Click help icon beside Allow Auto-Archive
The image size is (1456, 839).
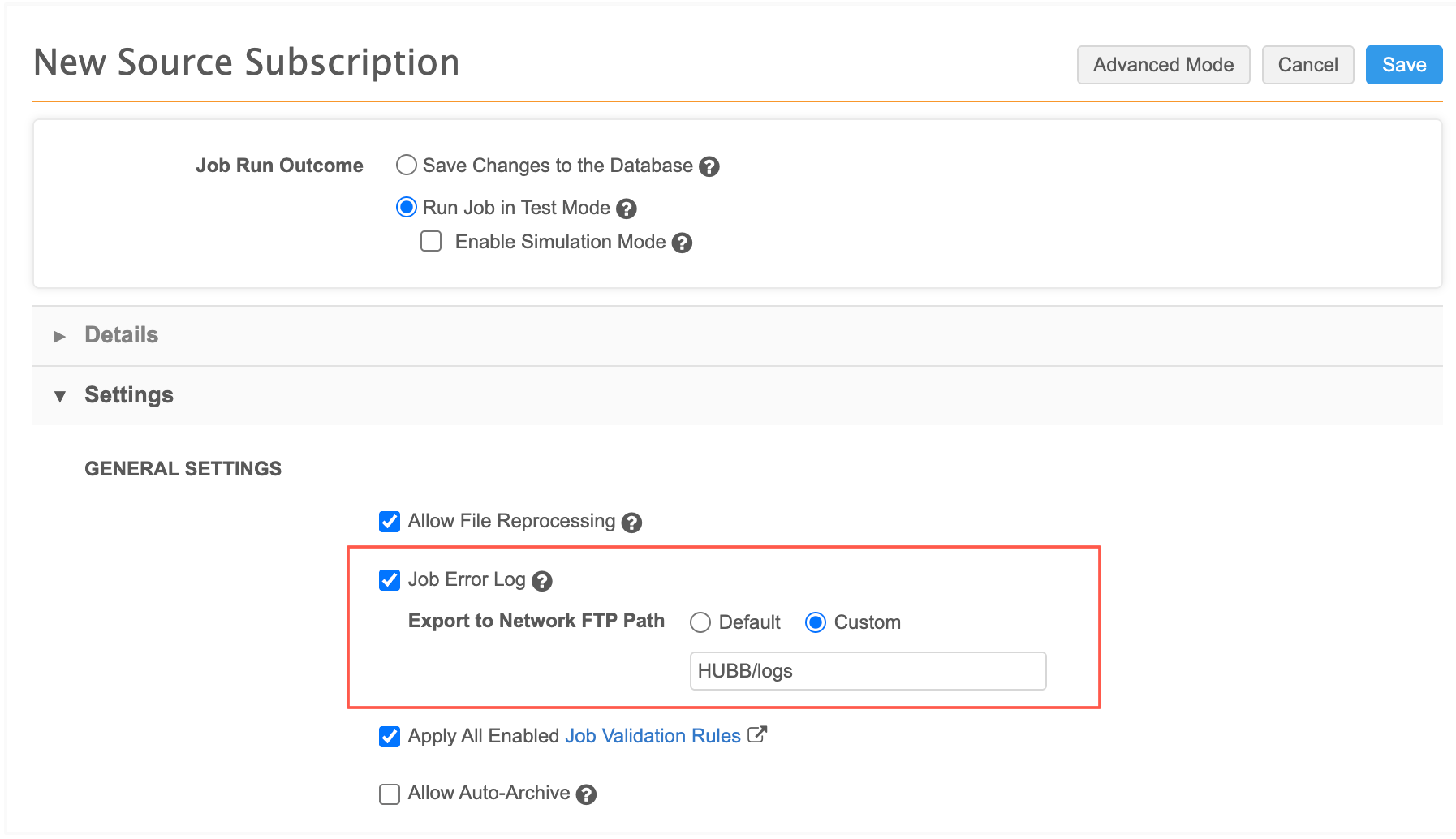[x=586, y=794]
